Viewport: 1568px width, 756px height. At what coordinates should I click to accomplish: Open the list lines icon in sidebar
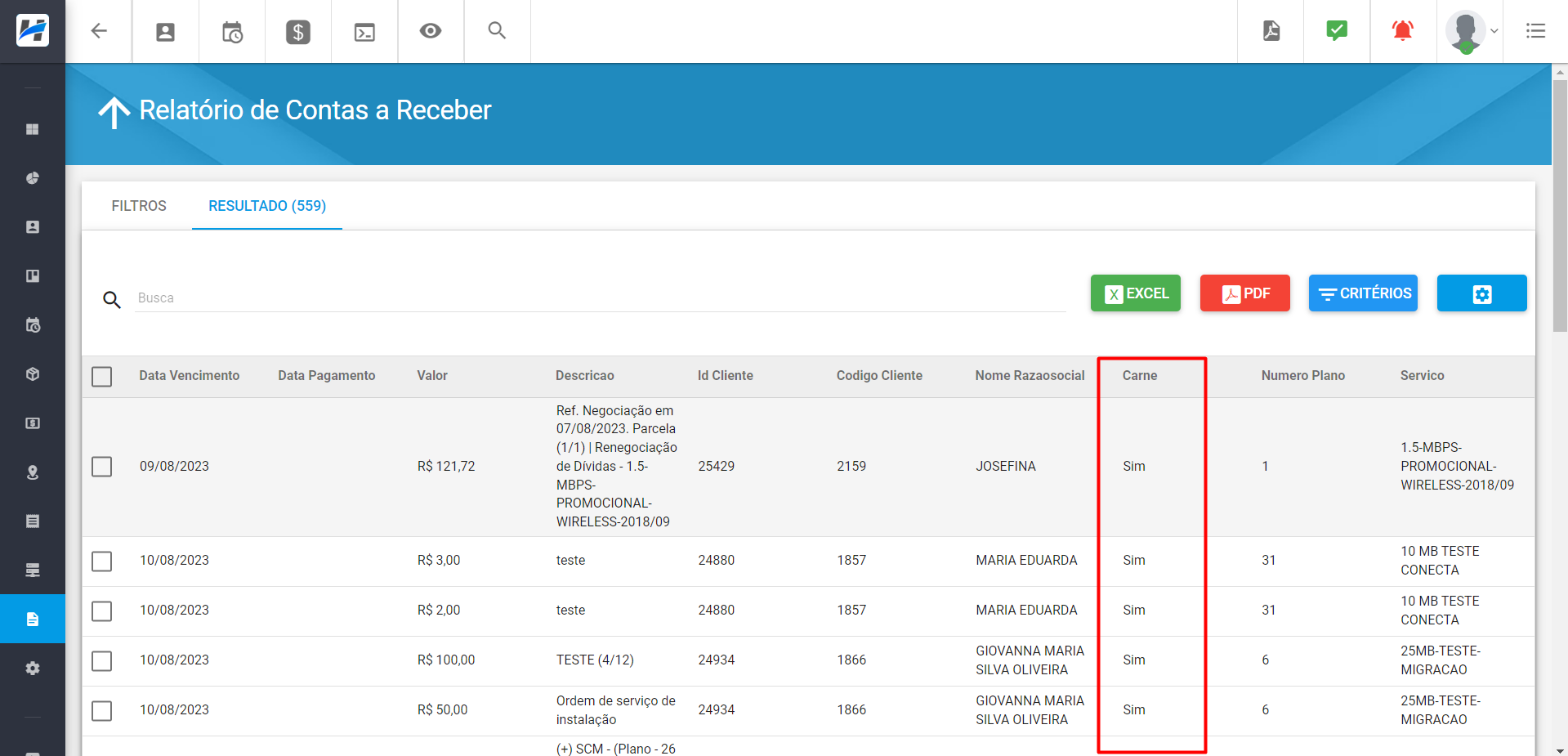(x=33, y=521)
